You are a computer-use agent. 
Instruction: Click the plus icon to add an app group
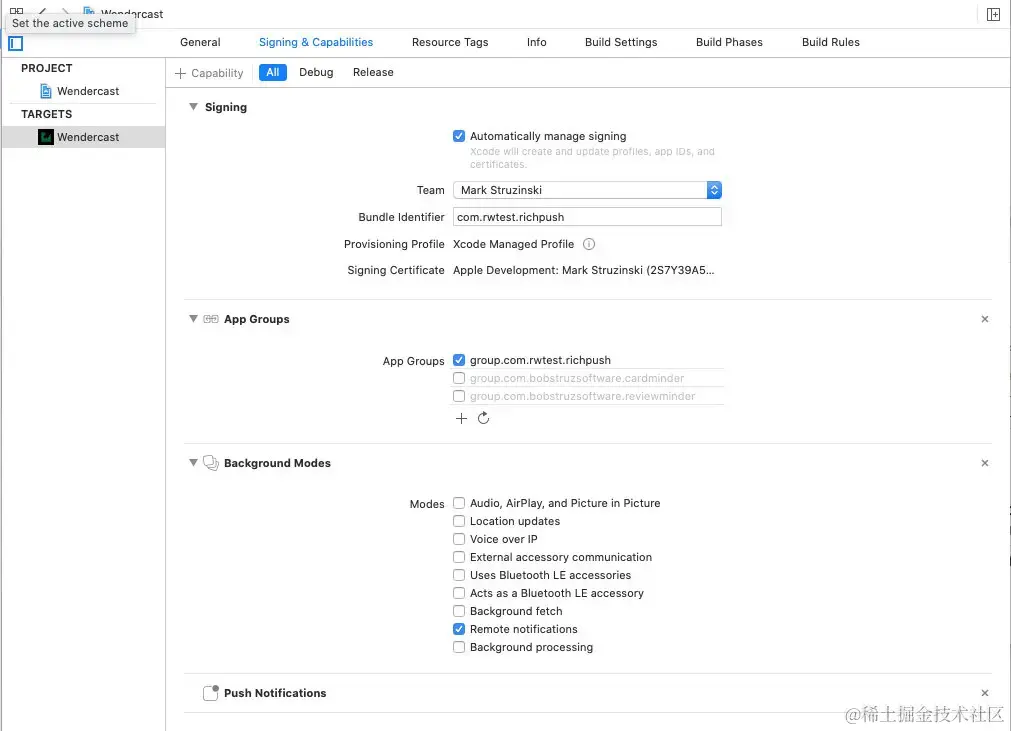point(461,418)
